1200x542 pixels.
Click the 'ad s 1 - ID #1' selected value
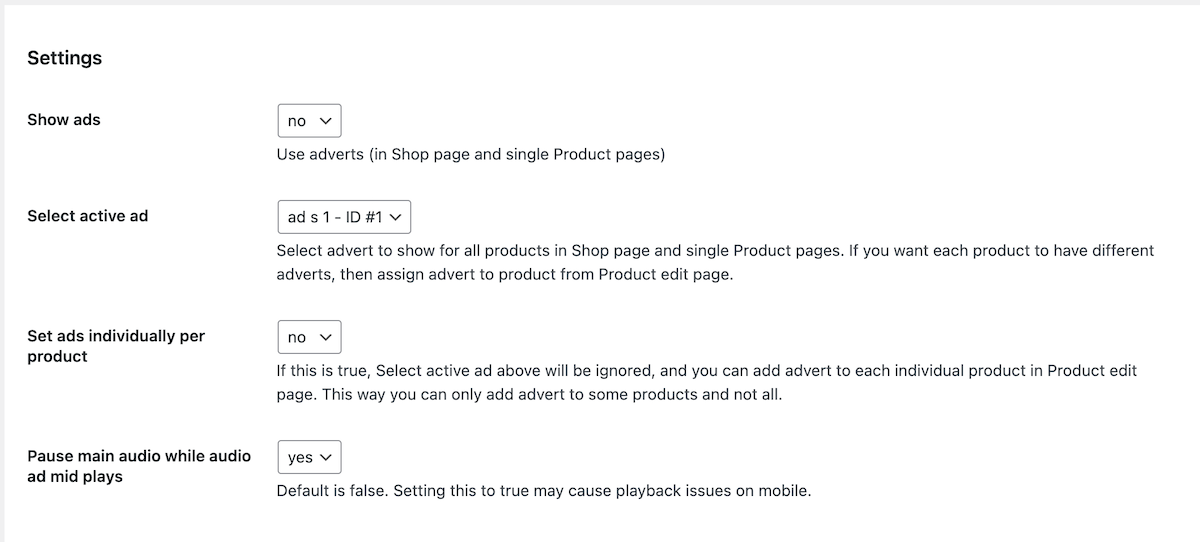[x=334, y=216]
